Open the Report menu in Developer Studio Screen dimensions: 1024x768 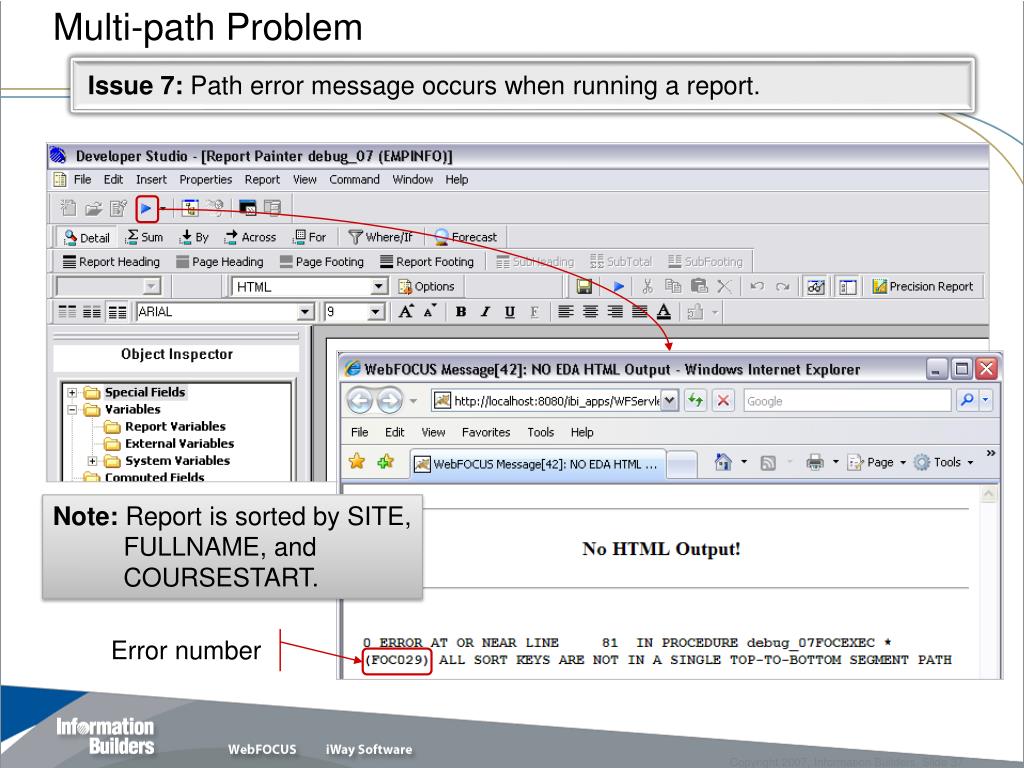pos(262,179)
